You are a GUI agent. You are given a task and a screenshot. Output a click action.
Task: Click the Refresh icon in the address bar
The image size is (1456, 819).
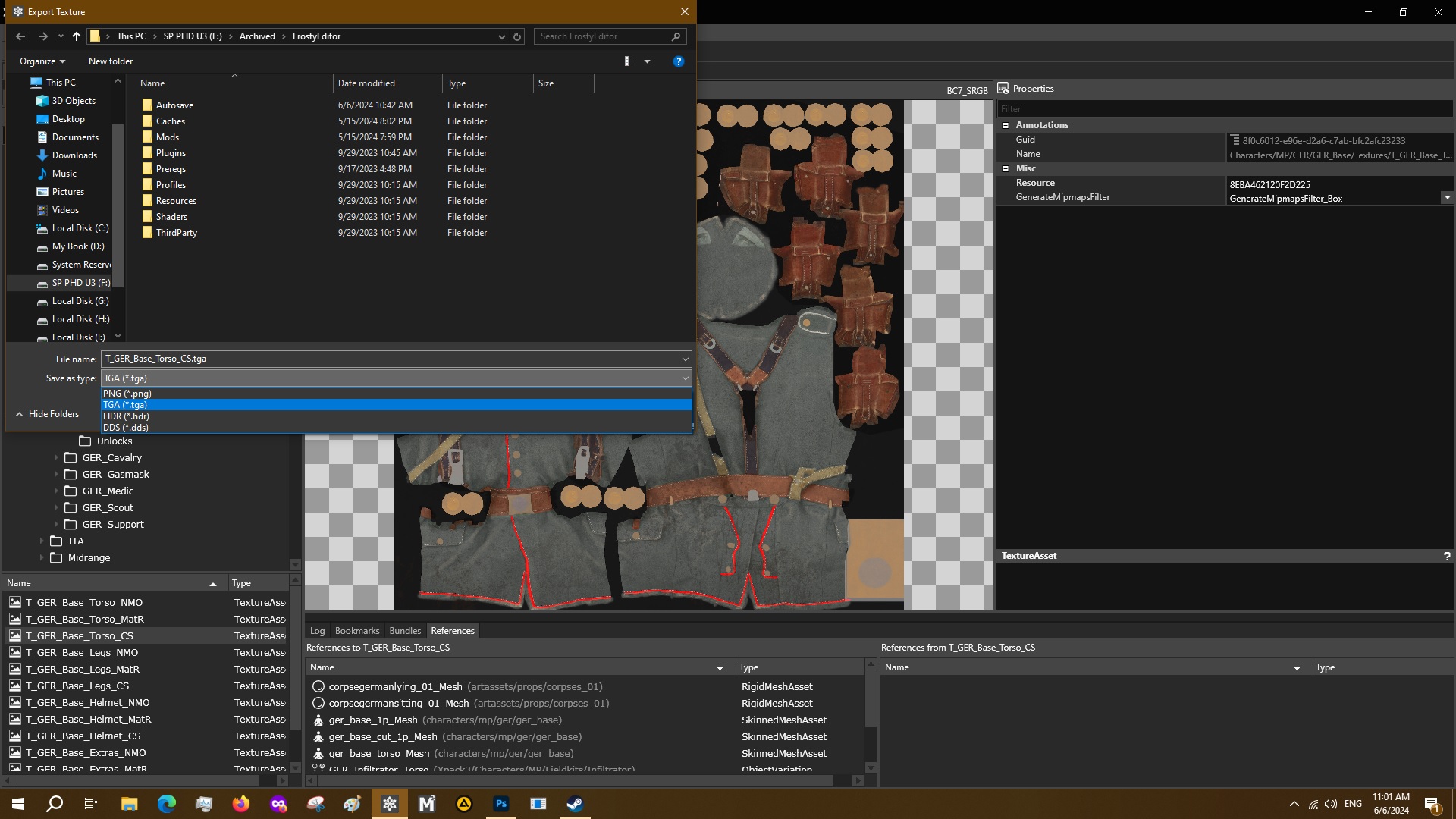point(517,36)
